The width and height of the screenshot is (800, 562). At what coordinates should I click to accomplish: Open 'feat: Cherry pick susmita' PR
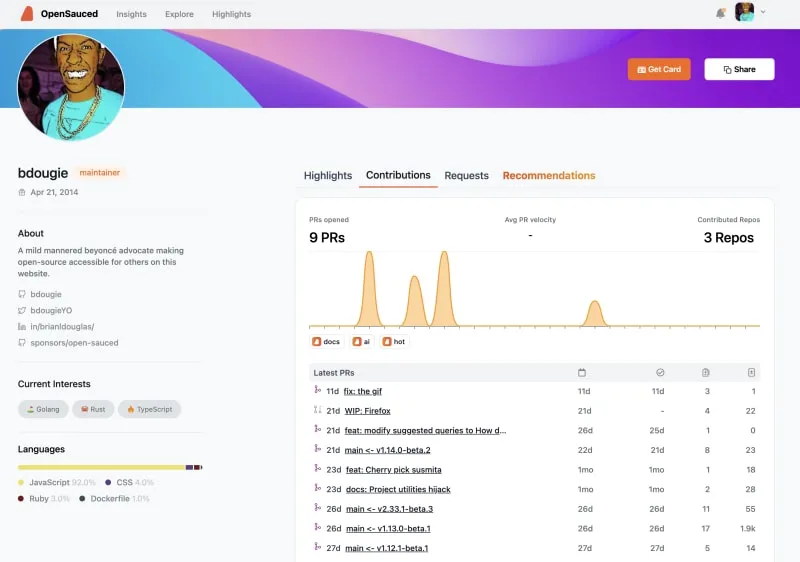(393, 470)
